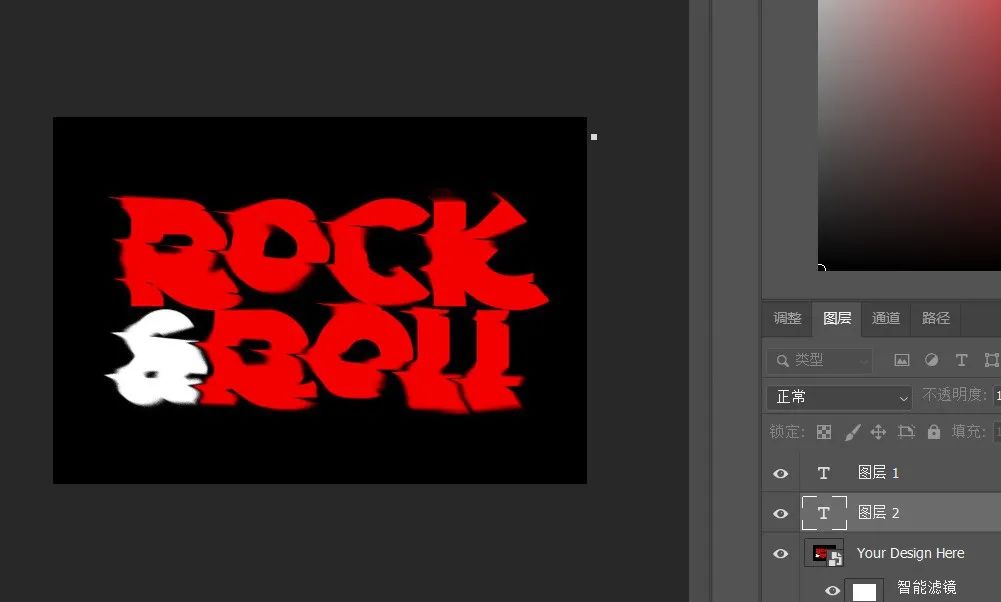Select the 智能滤镜 white mask thumbnail
The height and width of the screenshot is (602, 1001).
pos(864,591)
